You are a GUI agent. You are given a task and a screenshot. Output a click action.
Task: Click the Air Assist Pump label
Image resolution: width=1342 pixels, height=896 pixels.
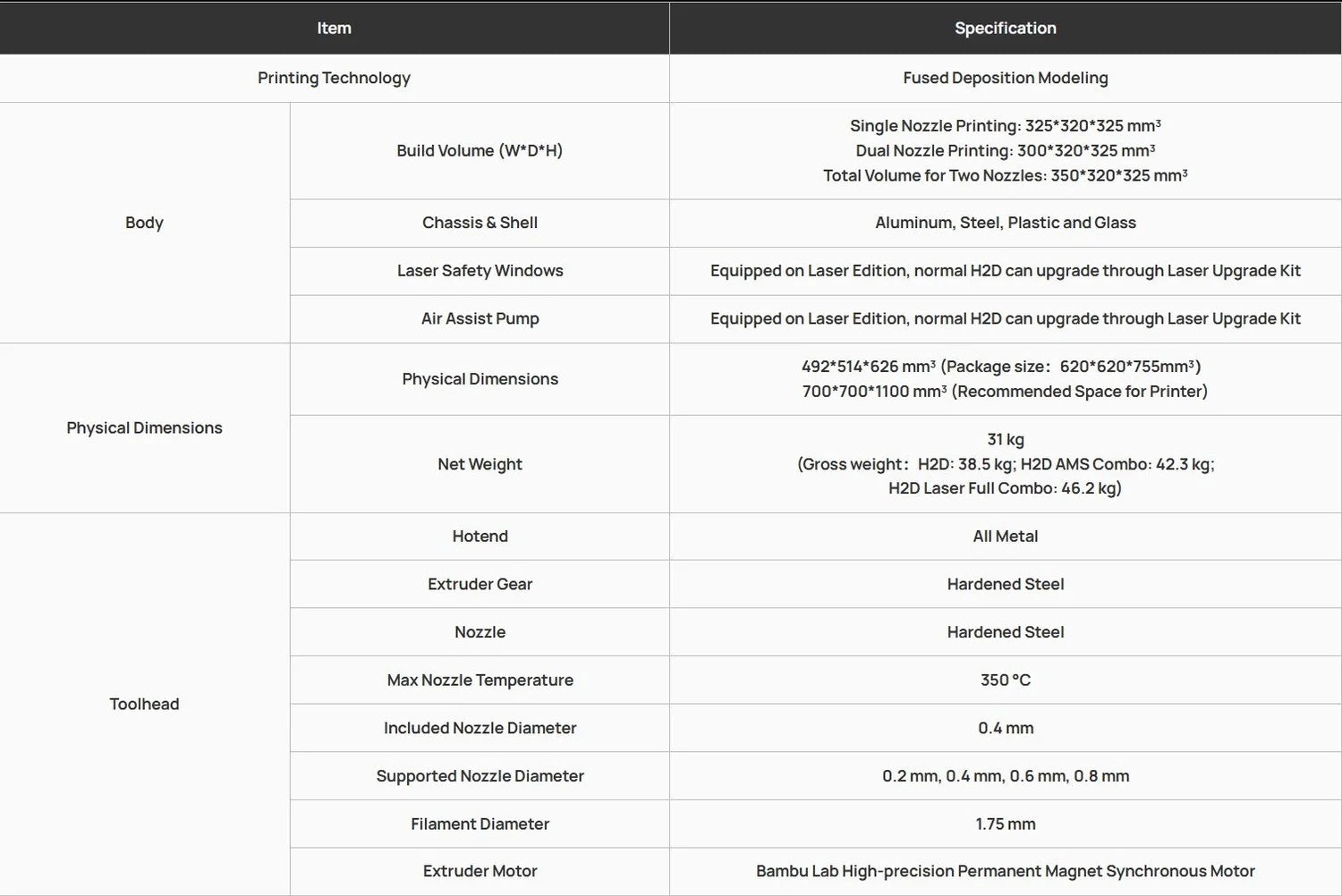click(x=480, y=318)
